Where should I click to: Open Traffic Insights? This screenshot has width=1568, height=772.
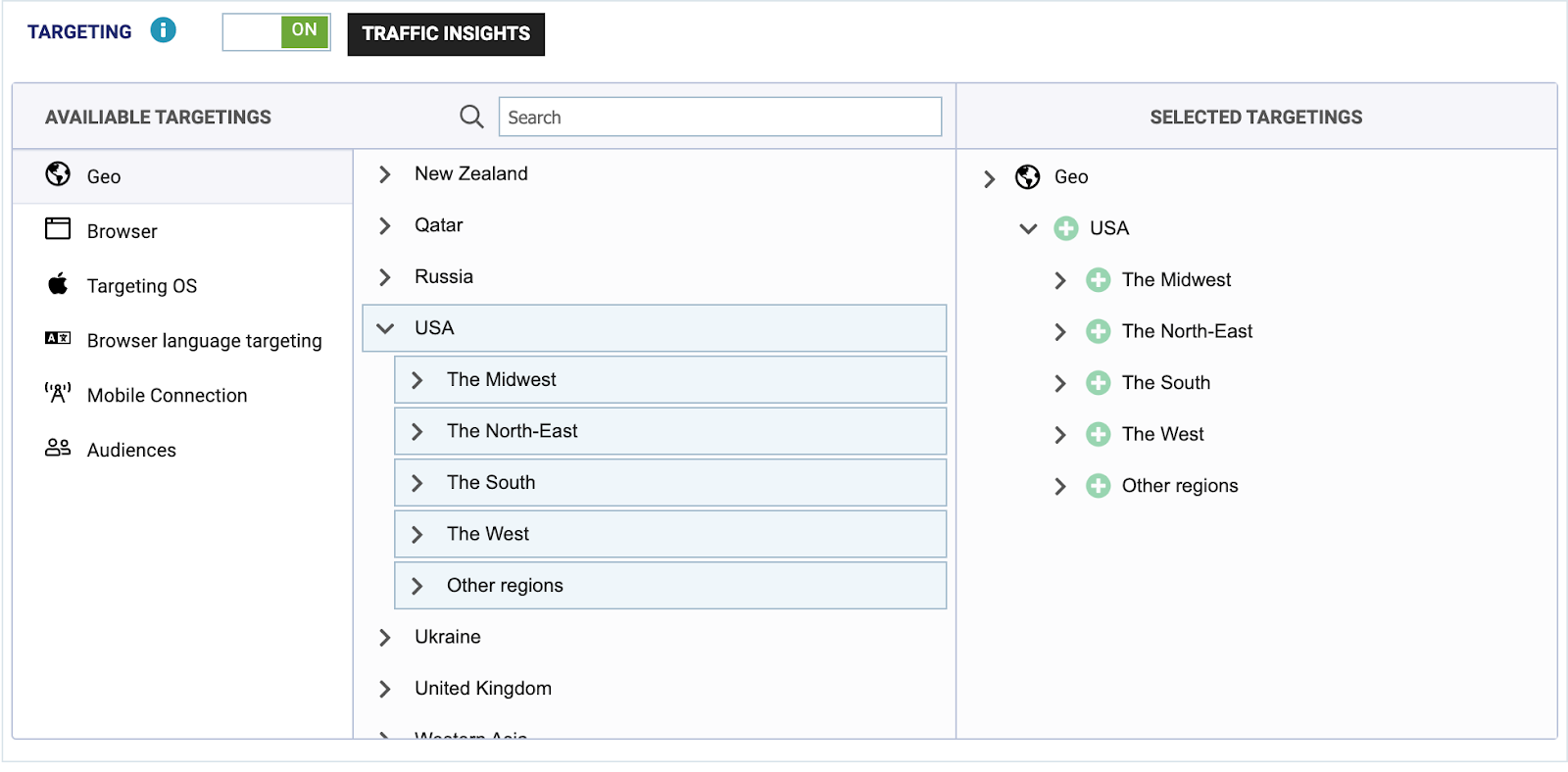[446, 34]
